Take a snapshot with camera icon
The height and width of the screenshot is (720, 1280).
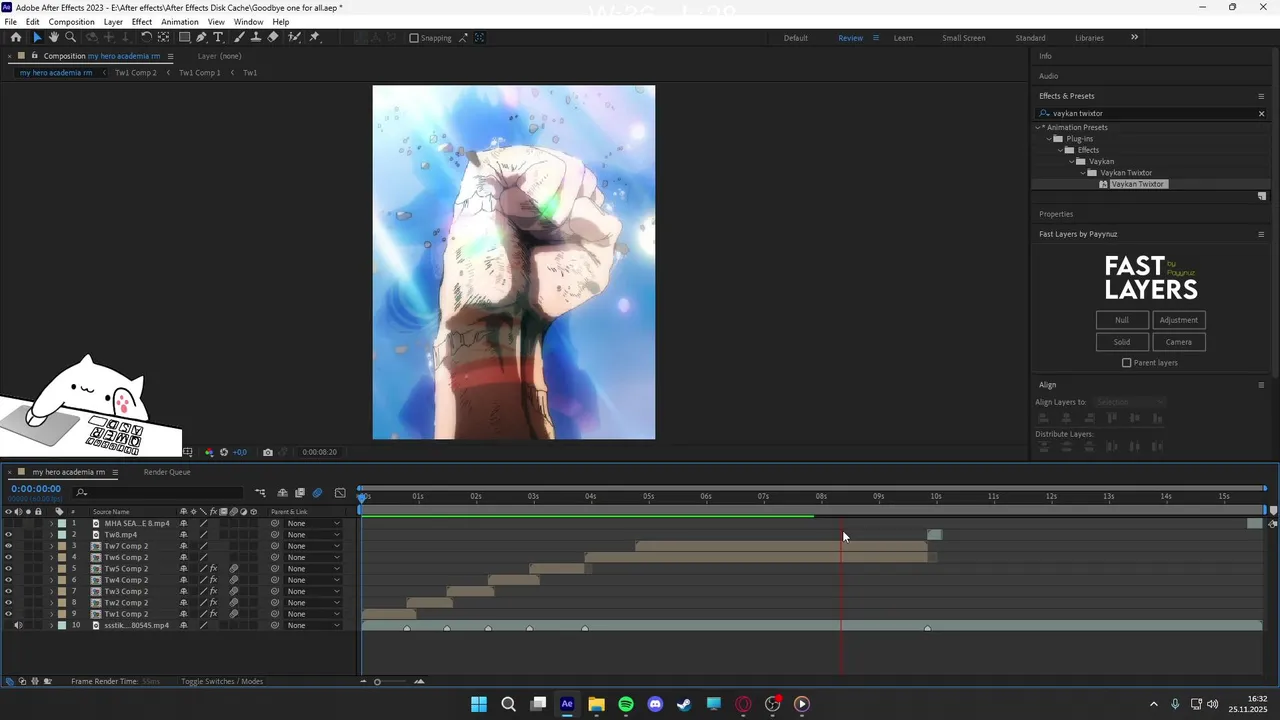coord(267,452)
